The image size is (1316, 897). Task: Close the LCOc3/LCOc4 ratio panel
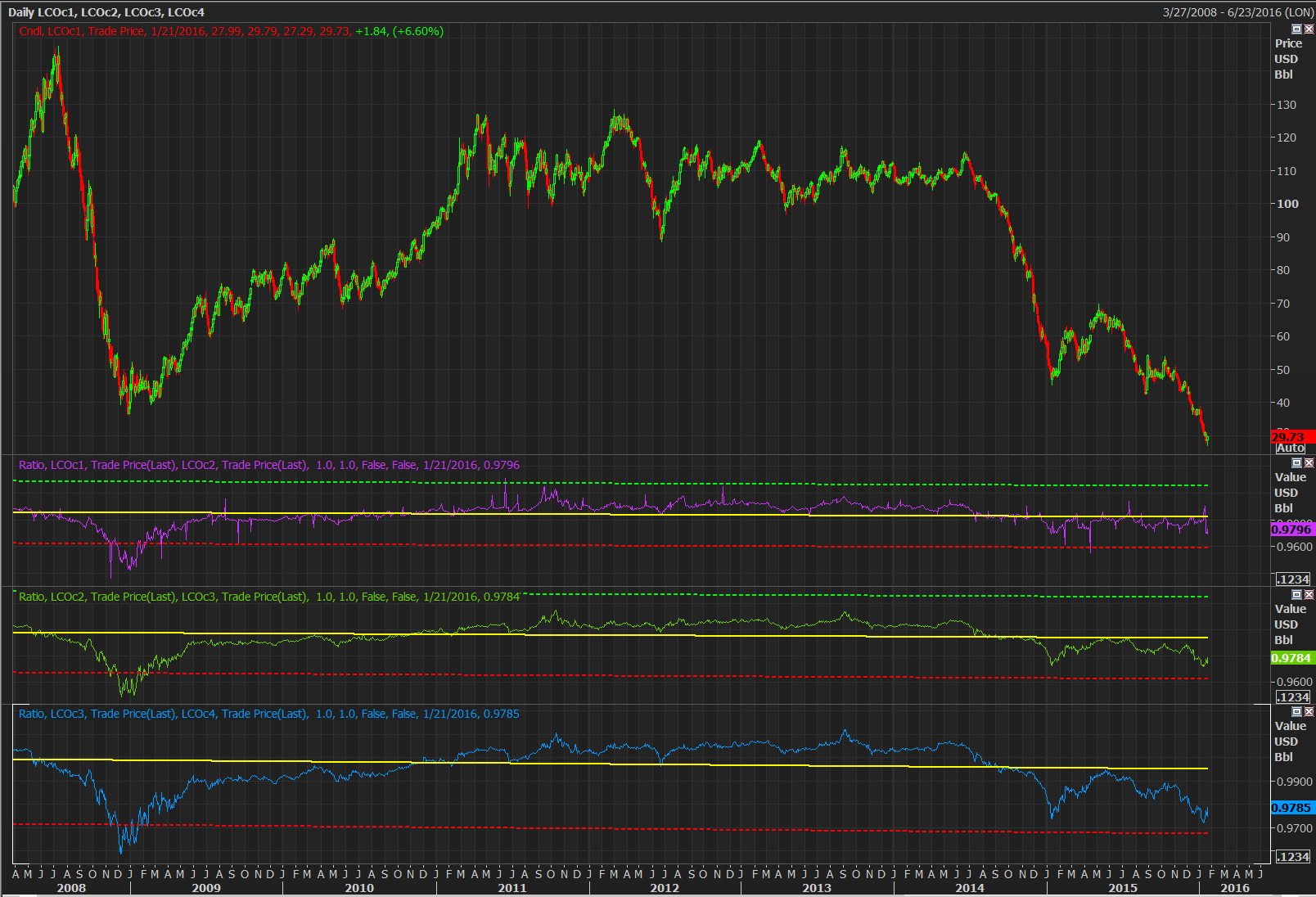(x=1309, y=712)
